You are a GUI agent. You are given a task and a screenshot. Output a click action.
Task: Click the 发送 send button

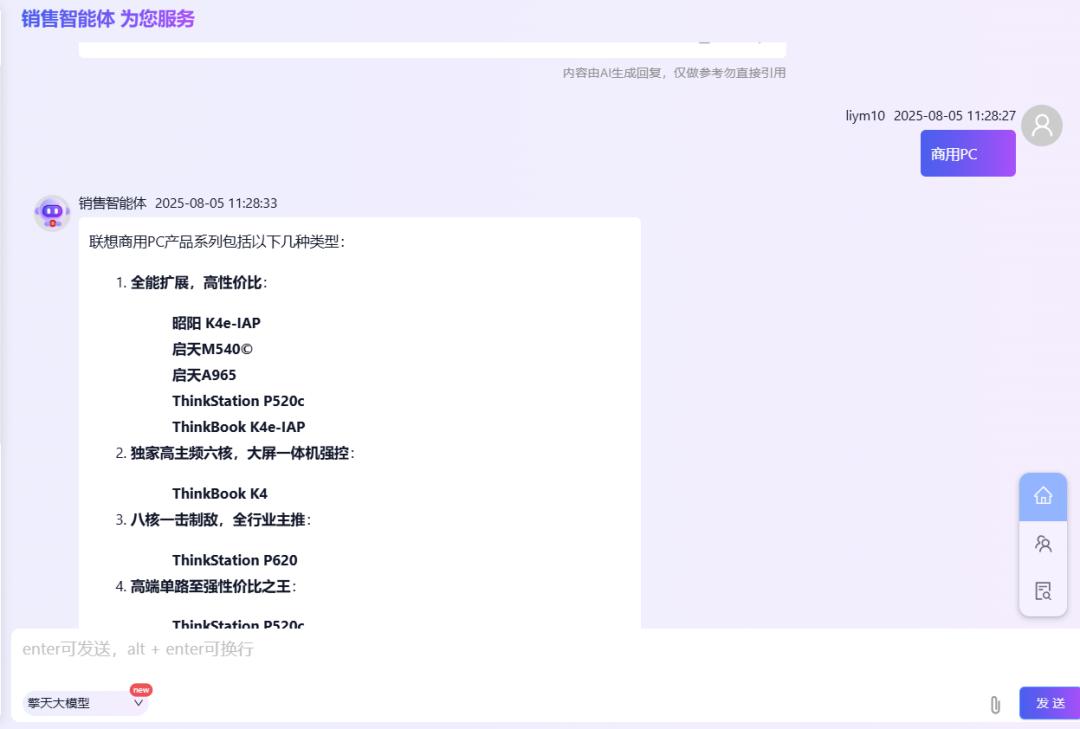point(1050,703)
